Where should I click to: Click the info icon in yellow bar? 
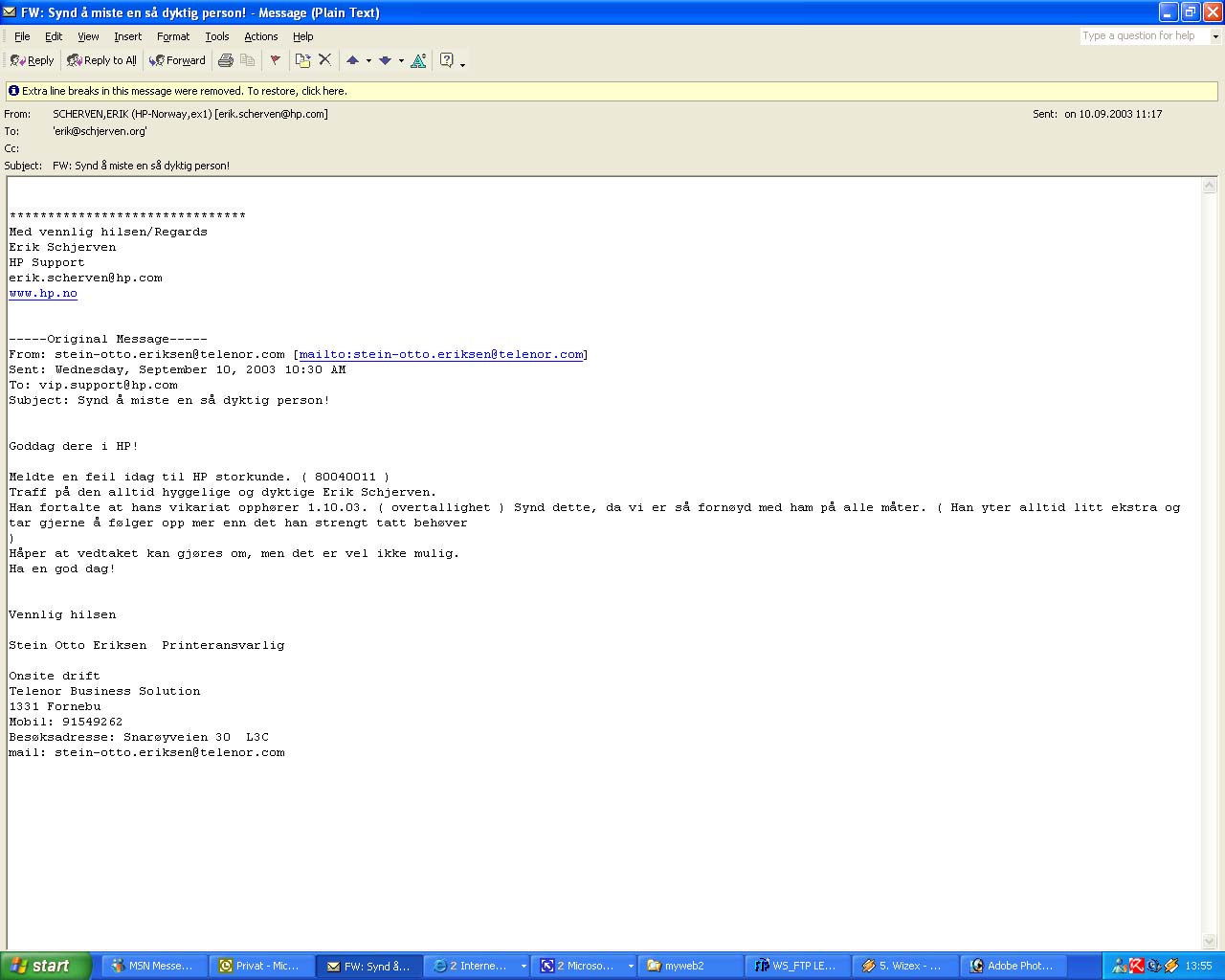(x=13, y=91)
